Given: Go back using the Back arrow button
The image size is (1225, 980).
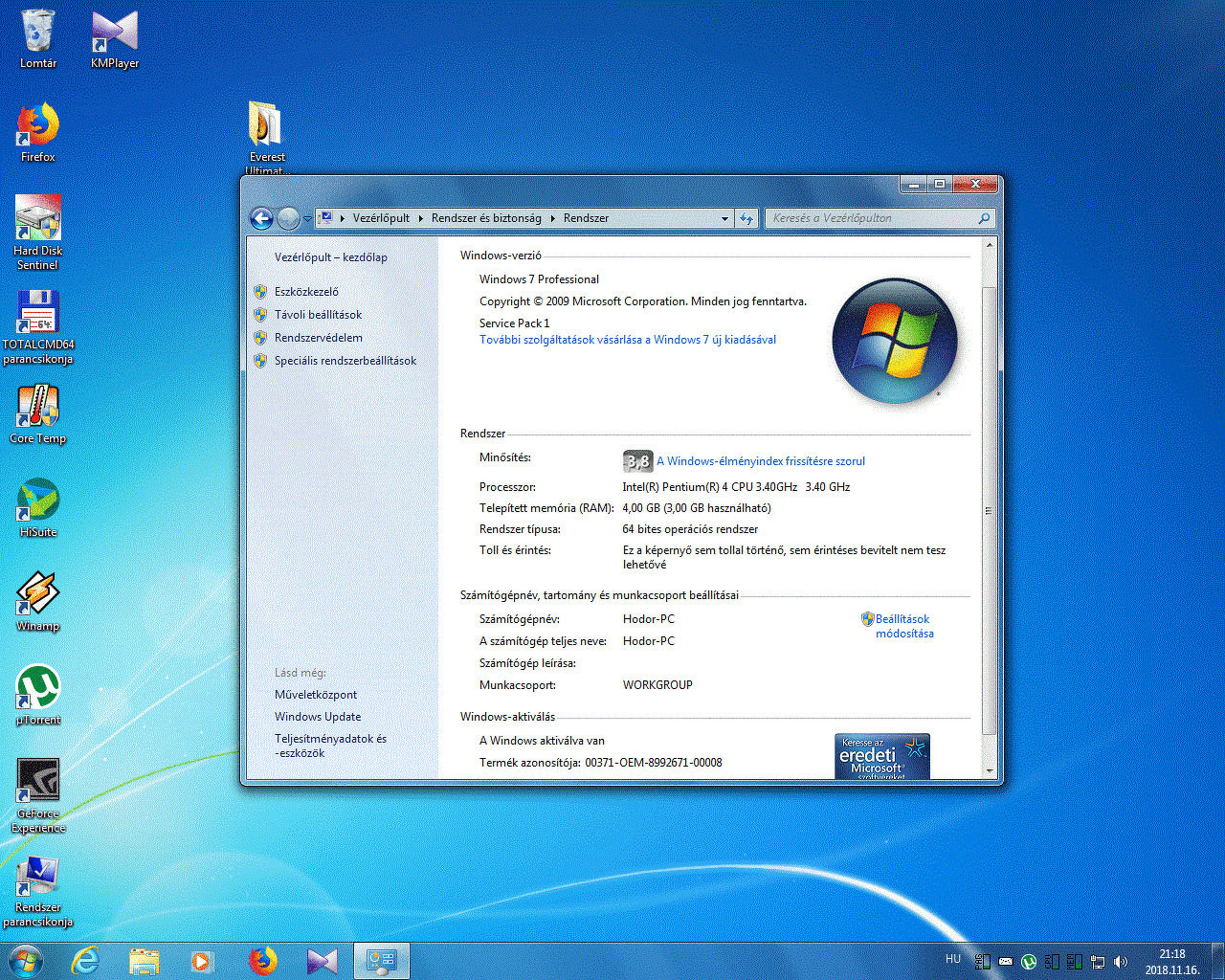Looking at the screenshot, I should (x=261, y=218).
